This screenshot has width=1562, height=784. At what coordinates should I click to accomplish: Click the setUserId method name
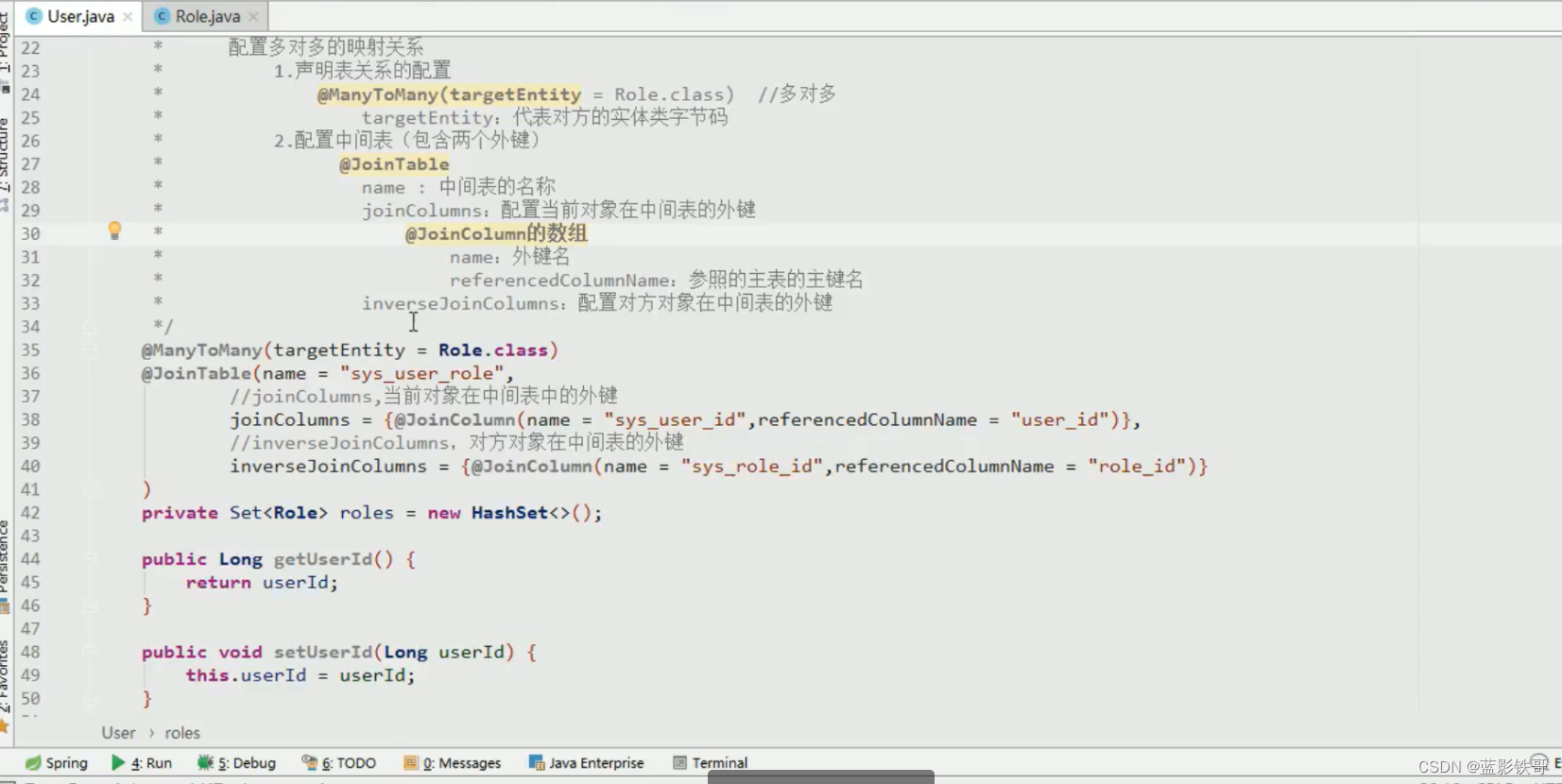(323, 652)
